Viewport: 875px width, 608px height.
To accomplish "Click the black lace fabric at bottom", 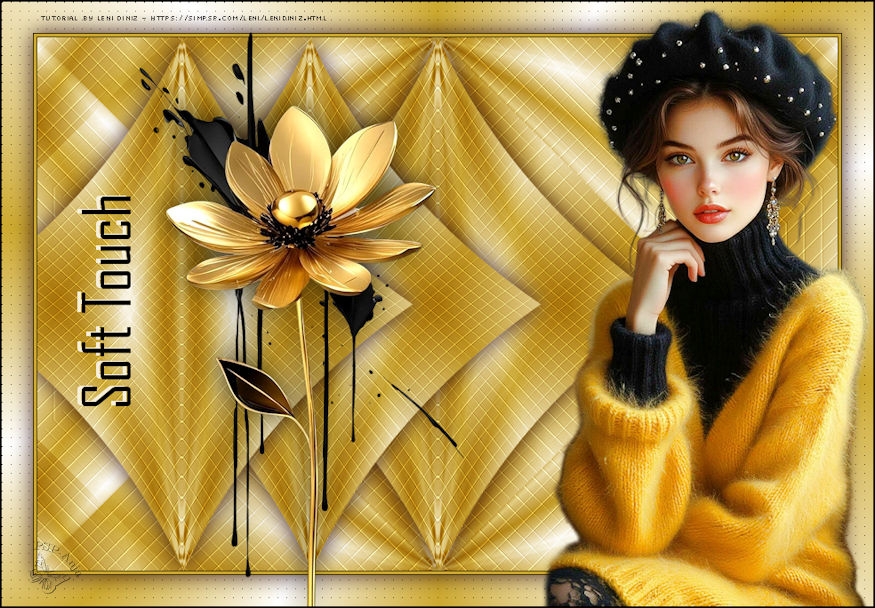I will point(582,588).
